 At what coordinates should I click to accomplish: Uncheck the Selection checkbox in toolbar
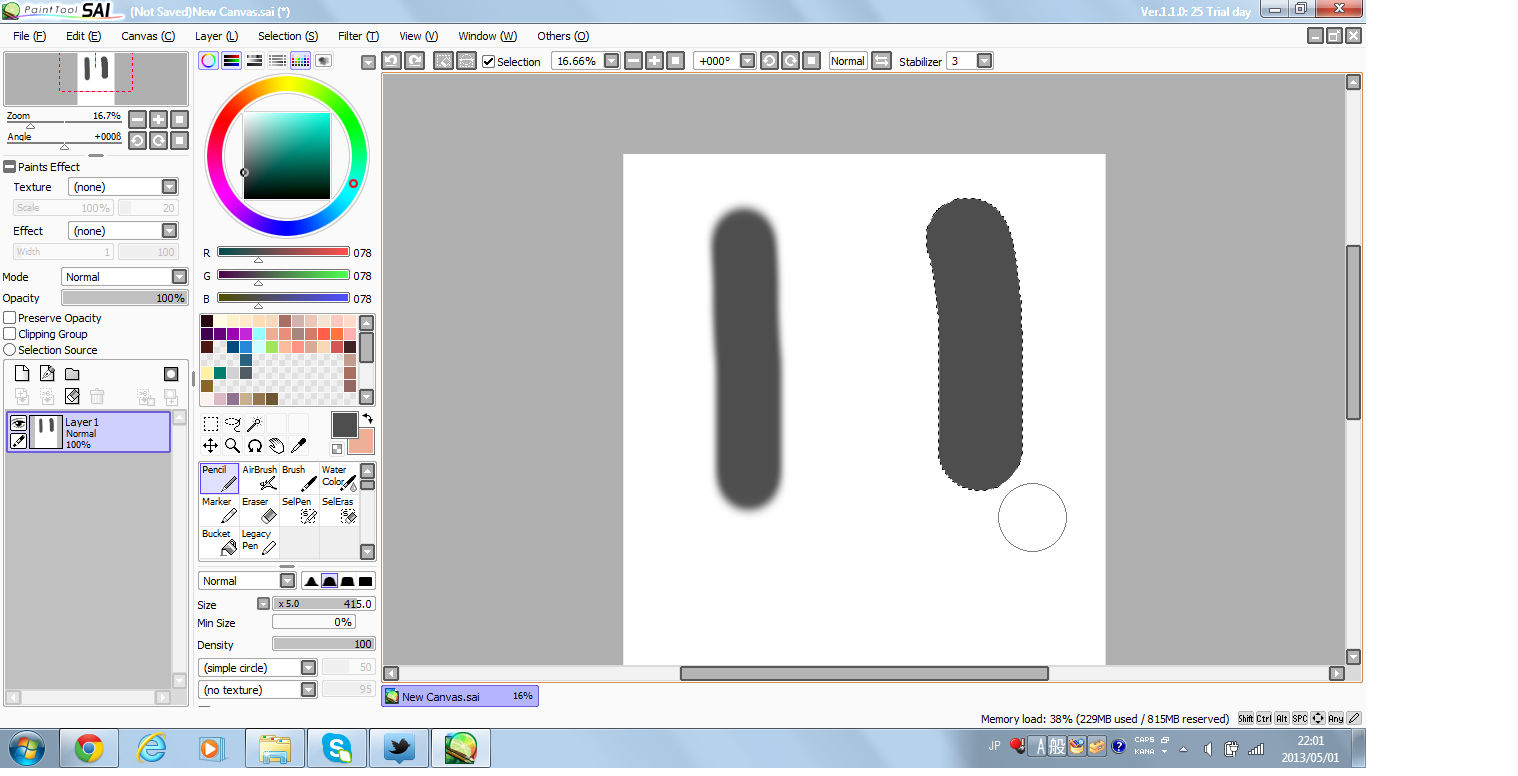pyautogui.click(x=488, y=61)
